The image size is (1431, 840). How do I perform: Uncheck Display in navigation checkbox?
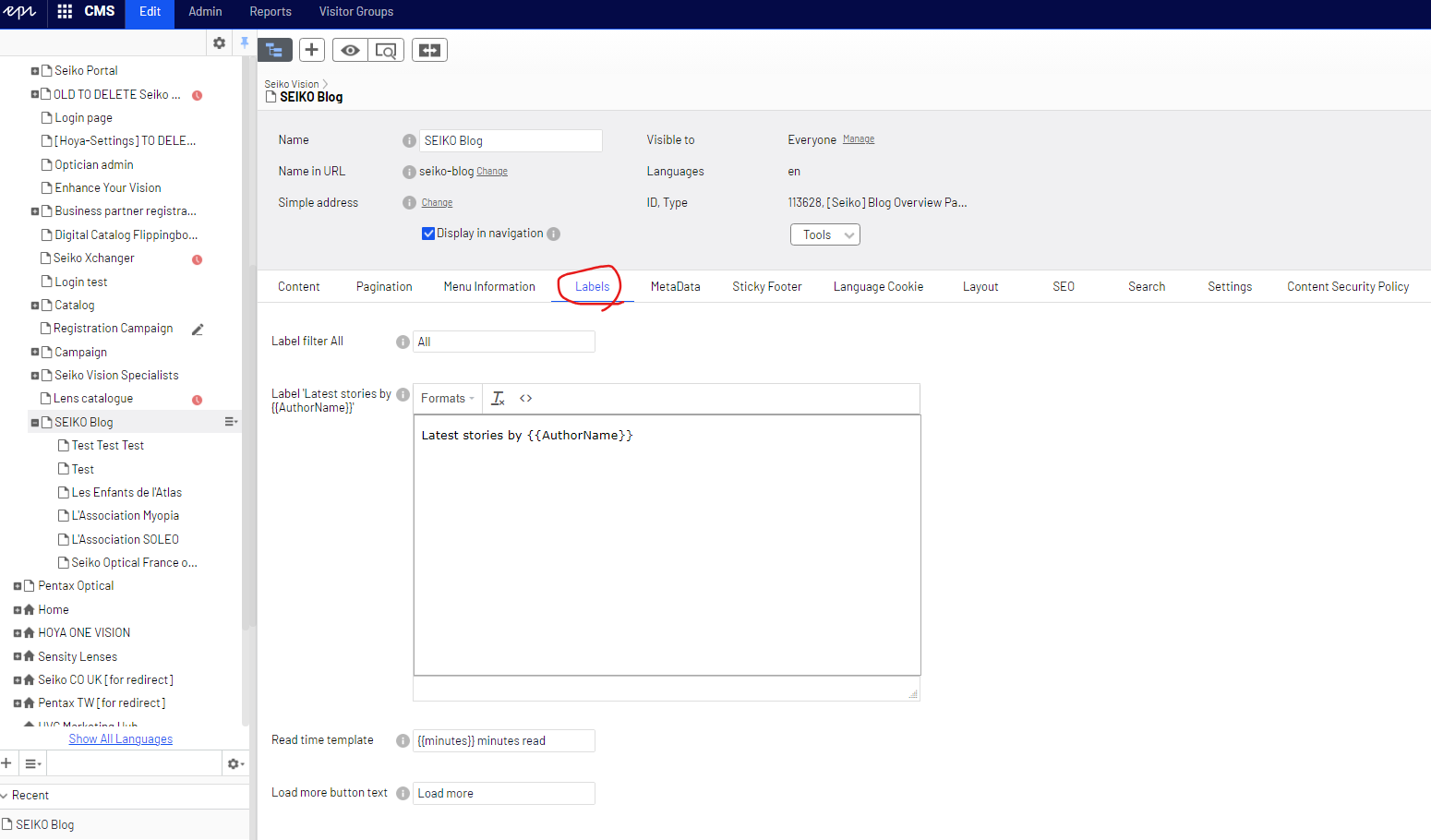point(428,234)
